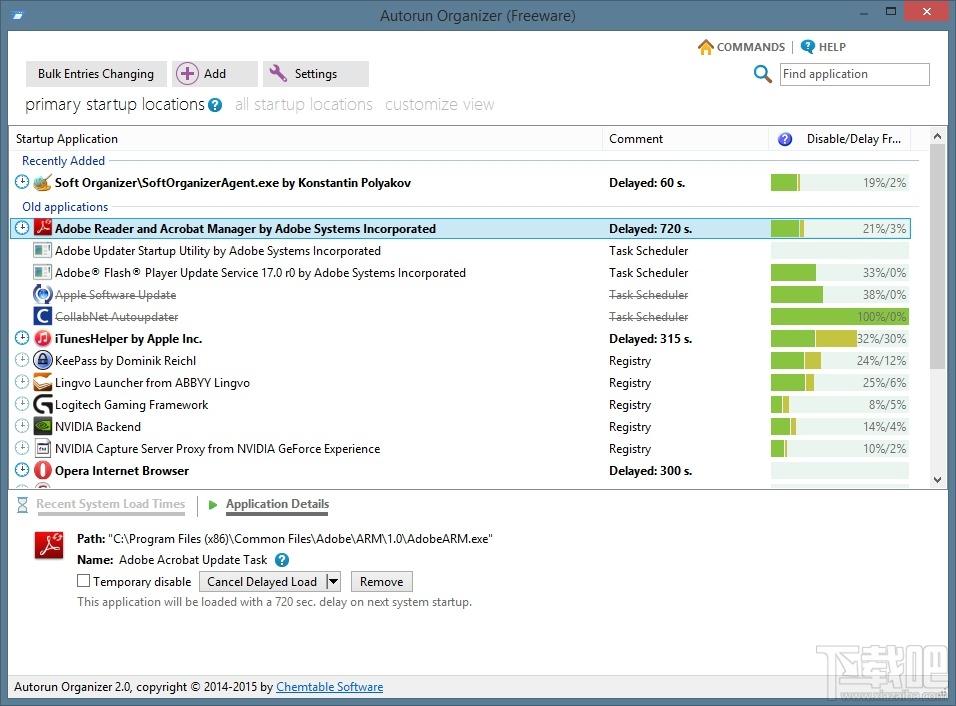Click the delay clock icon for NVIDIA Backend
This screenshot has width=956, height=706.
tap(22, 426)
